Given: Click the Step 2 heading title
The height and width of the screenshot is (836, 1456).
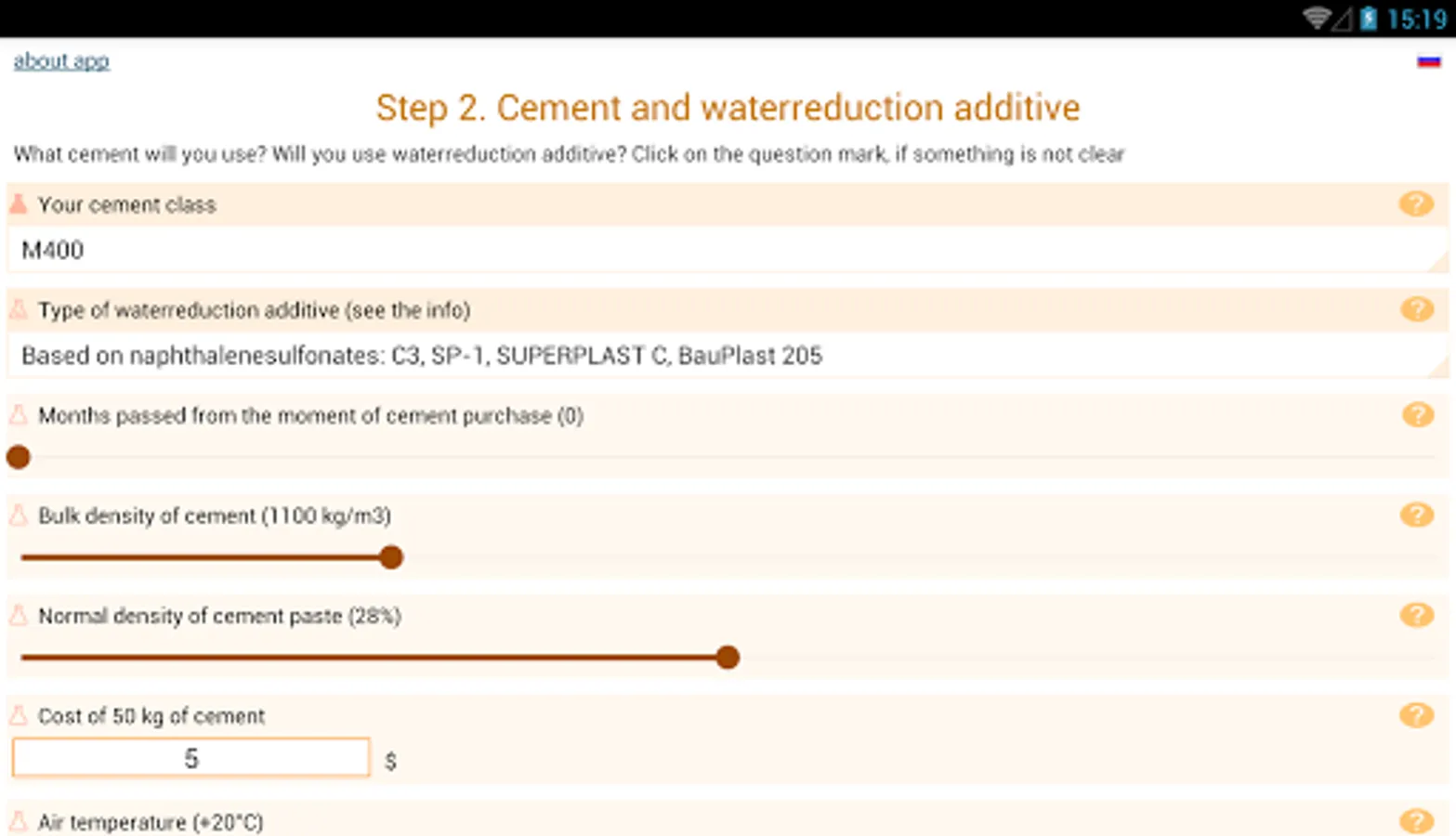Looking at the screenshot, I should coord(728,108).
